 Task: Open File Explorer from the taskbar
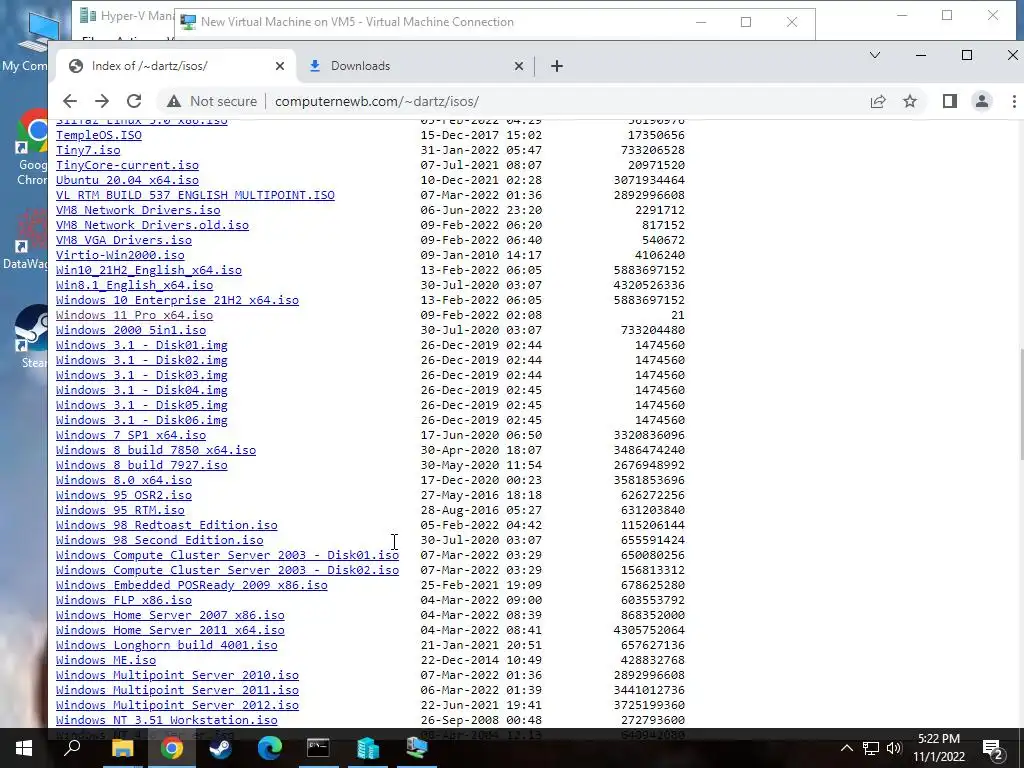[122, 748]
